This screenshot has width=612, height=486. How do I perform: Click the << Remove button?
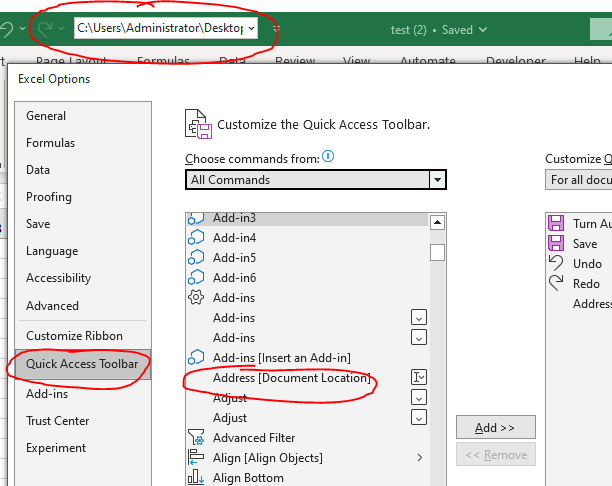tap(495, 454)
